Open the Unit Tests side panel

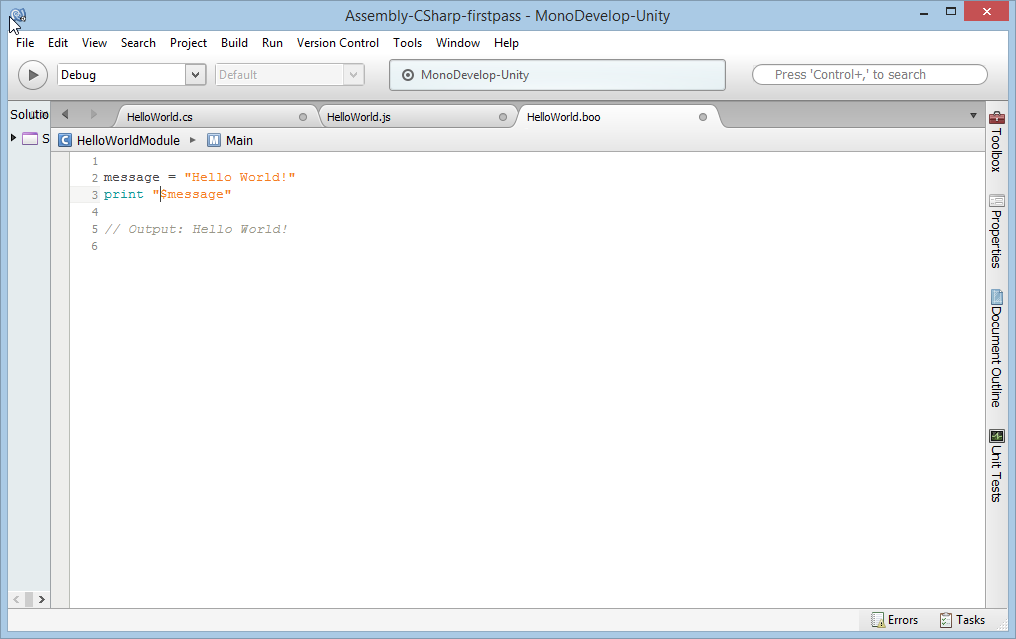997,465
